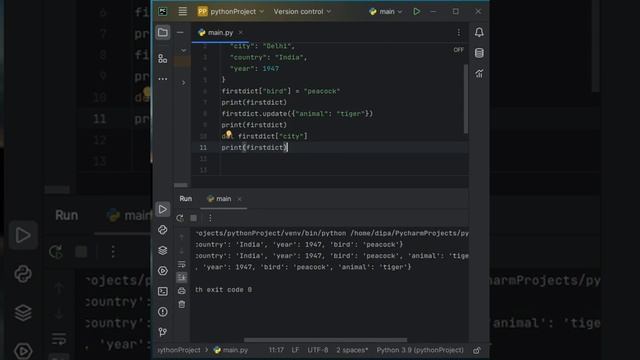Click the Run panel title label
640x360 pixels.
click(x=186, y=199)
